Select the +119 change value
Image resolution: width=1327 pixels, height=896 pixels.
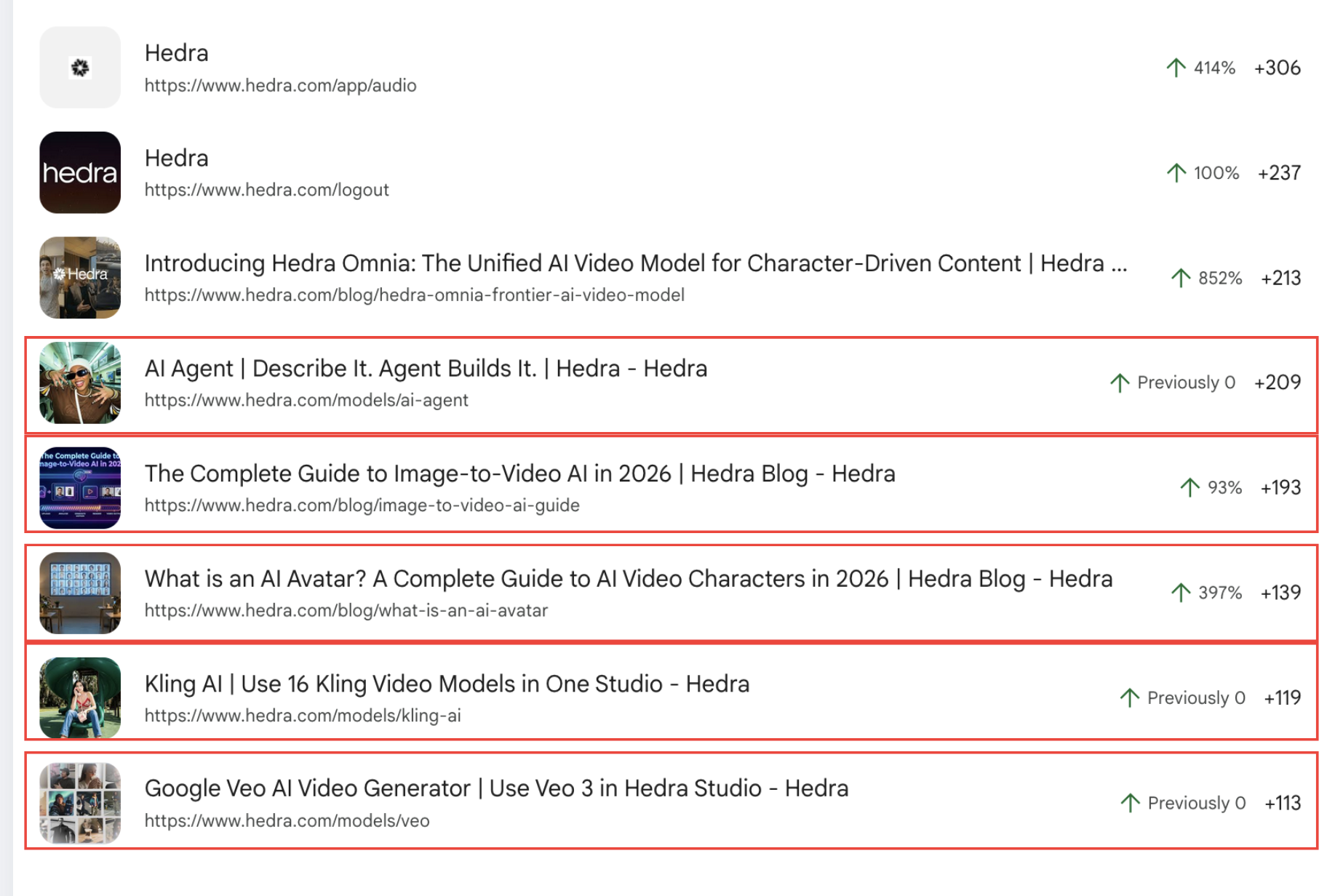(x=1283, y=698)
